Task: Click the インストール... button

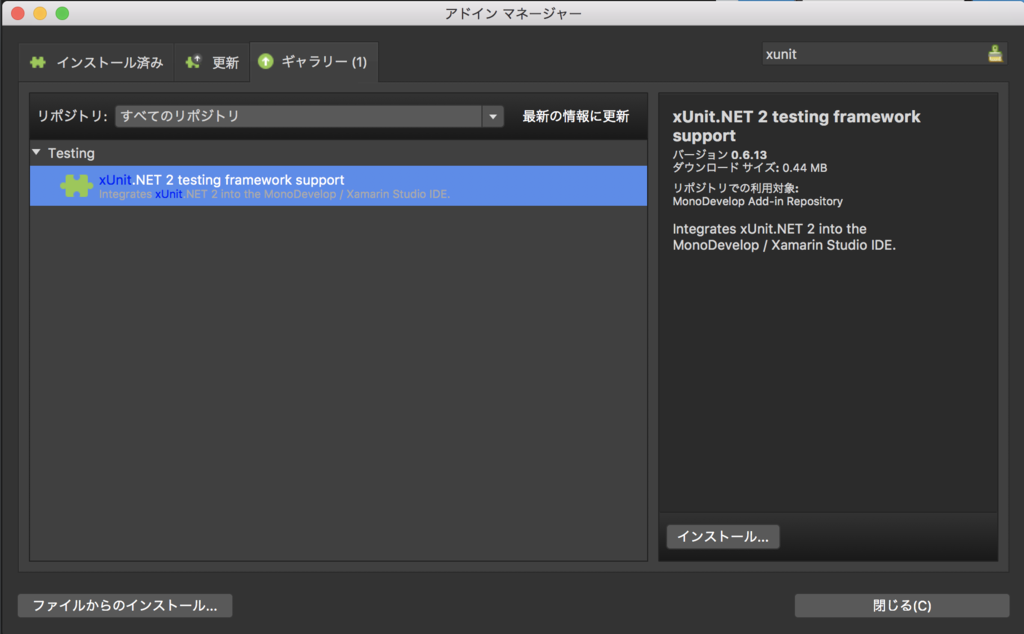Action: [x=723, y=537]
